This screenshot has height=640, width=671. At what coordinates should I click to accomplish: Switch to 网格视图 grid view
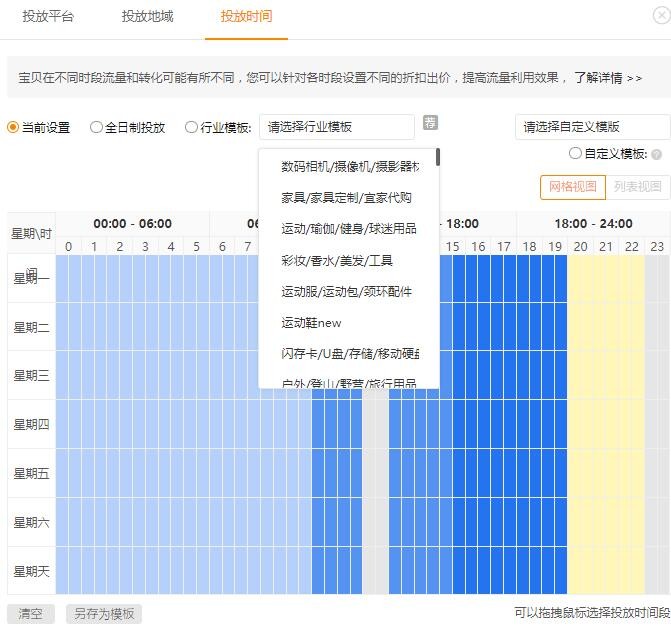point(573,187)
